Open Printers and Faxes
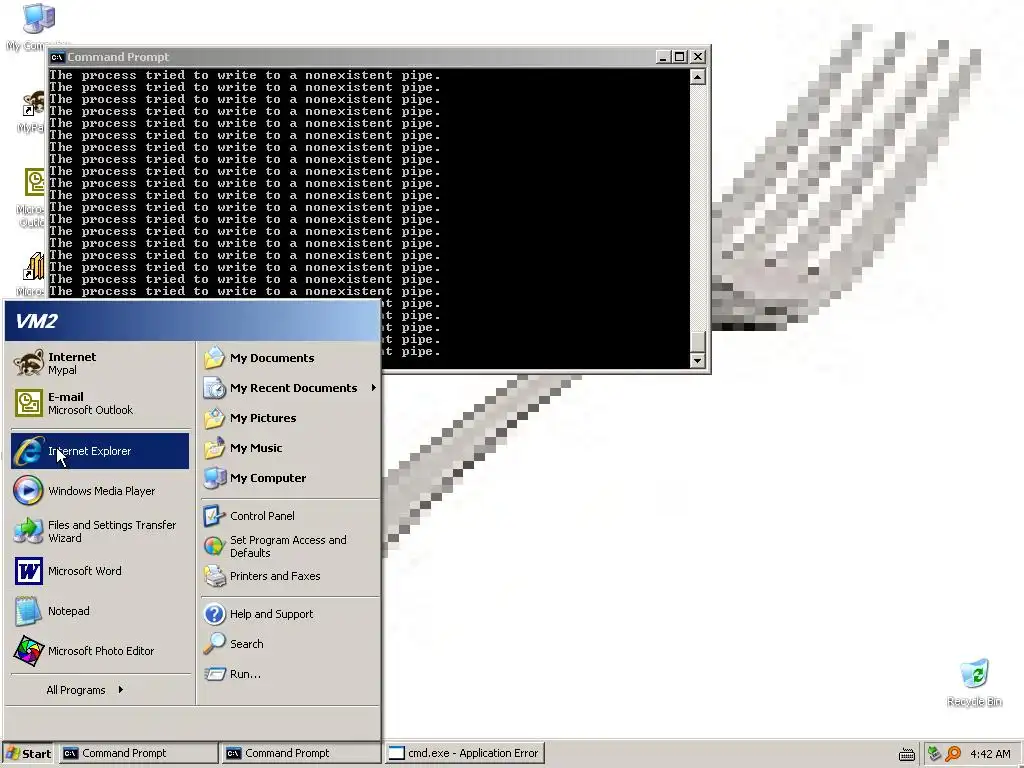 (290, 576)
